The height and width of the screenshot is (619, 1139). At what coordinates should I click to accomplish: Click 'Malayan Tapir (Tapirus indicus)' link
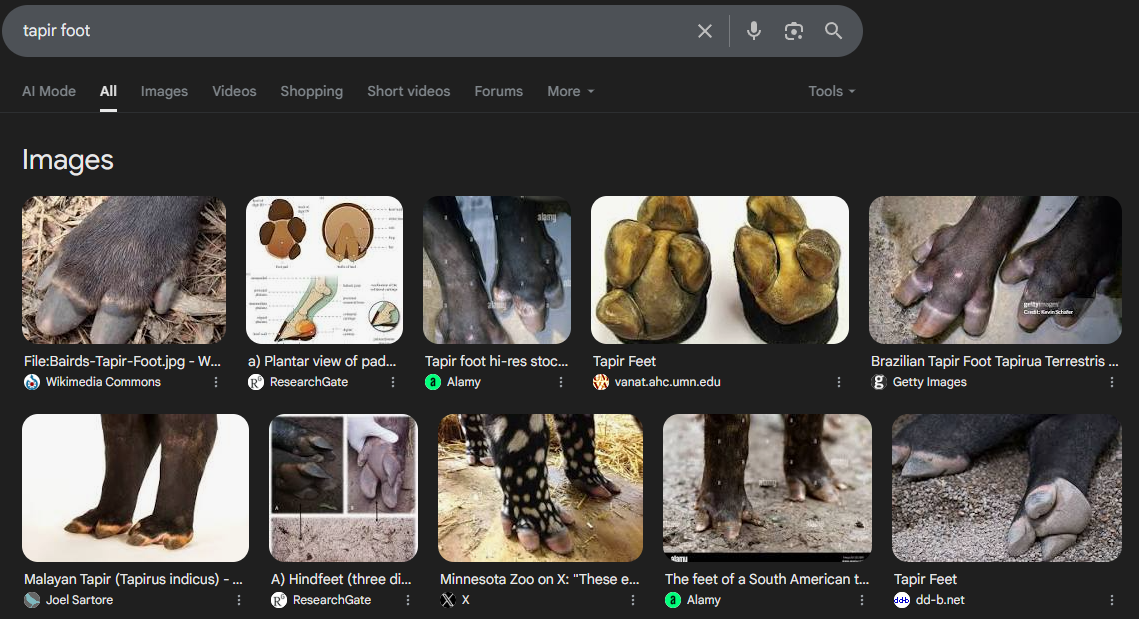click(133, 579)
